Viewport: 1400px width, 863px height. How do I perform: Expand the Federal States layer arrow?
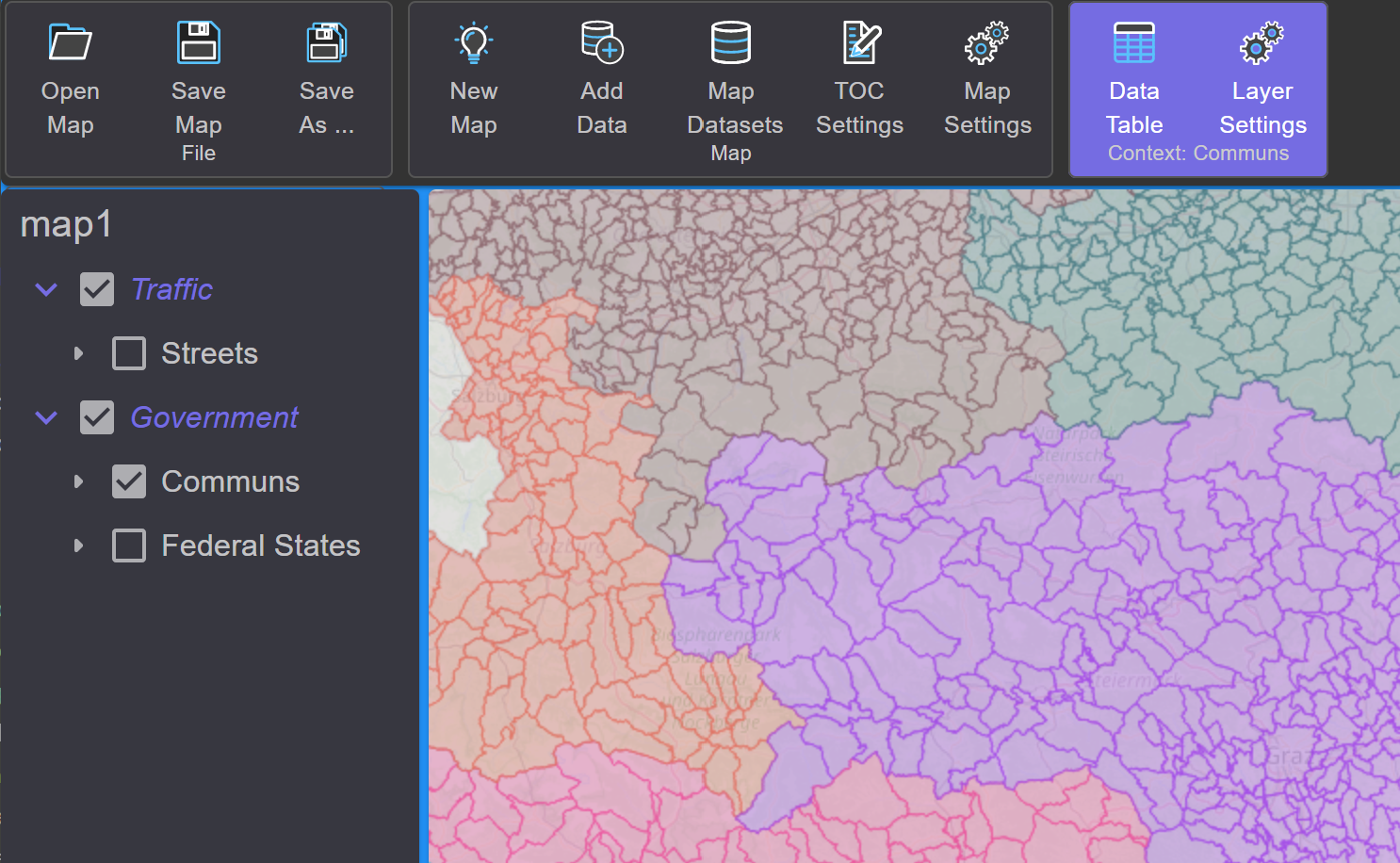[x=78, y=545]
